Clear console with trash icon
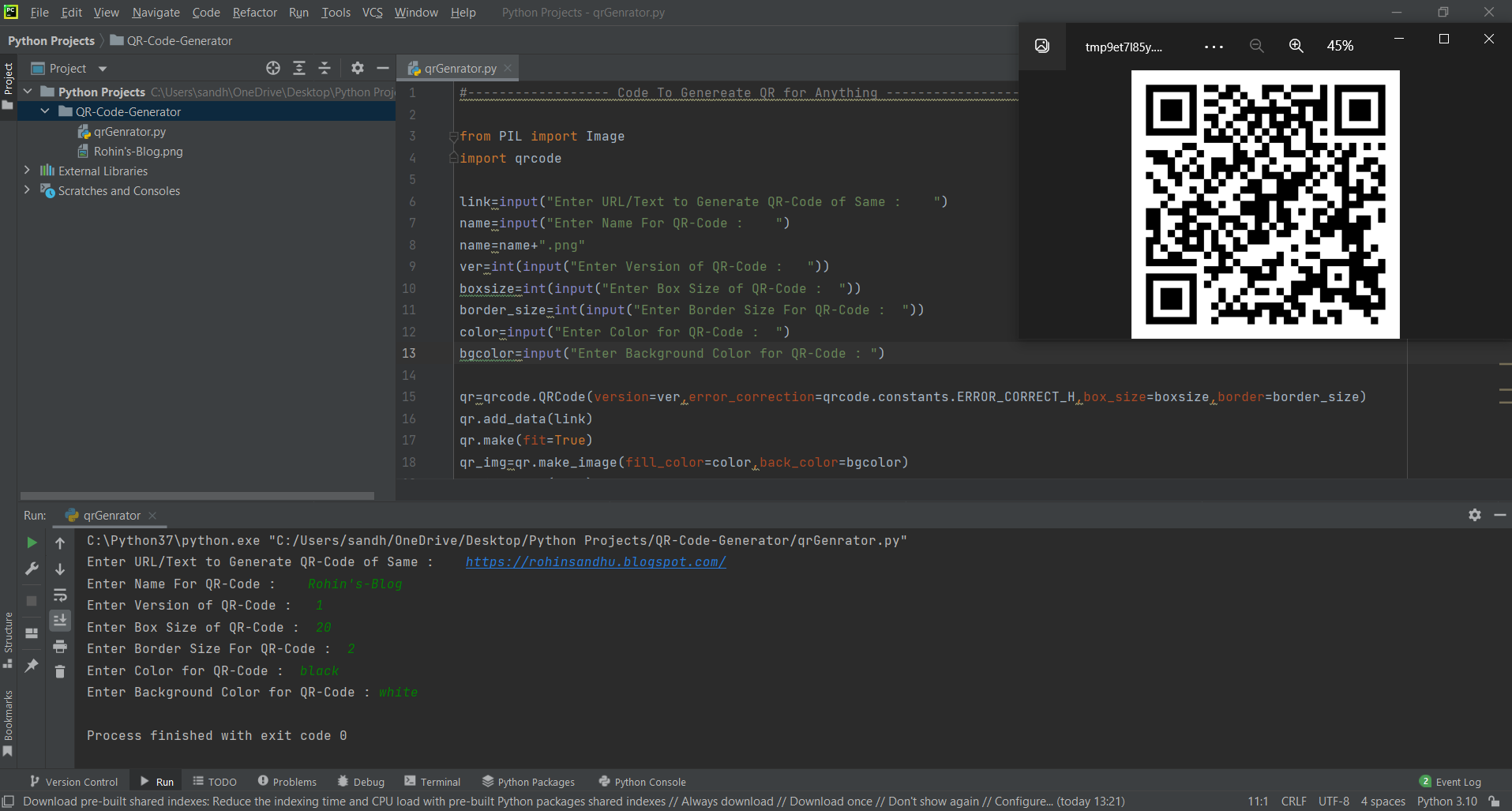Image resolution: width=1512 pixels, height=811 pixels. 60,671
